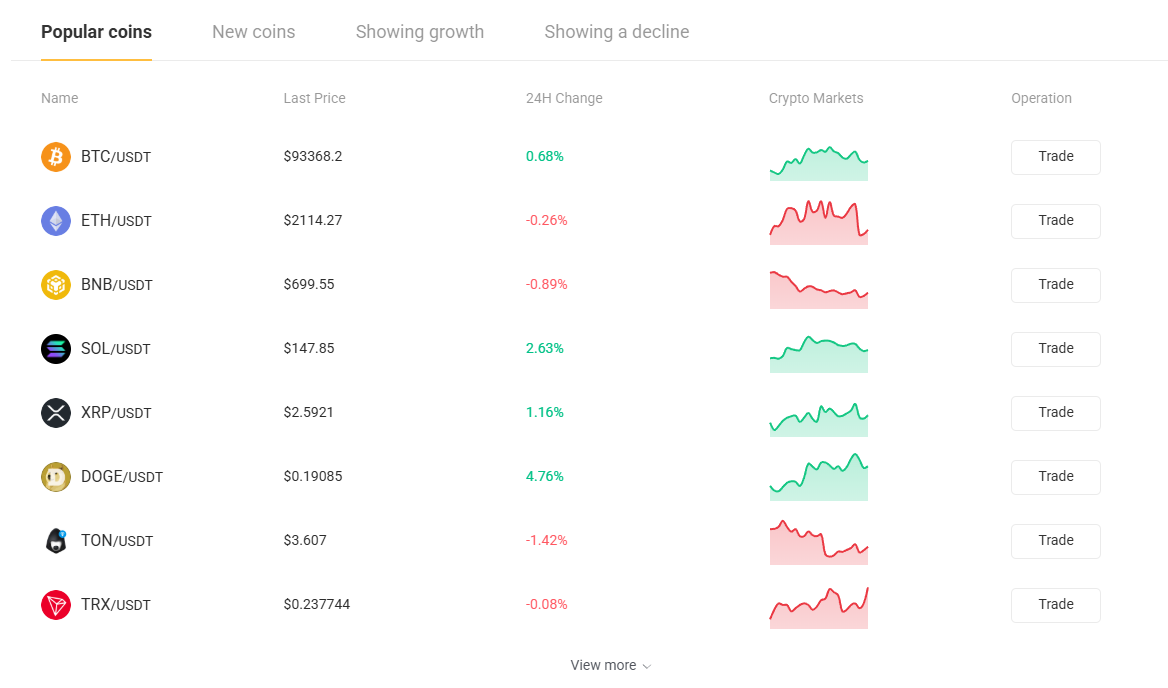Click the Ethereum coin icon
The image size is (1168, 688).
(x=56, y=221)
